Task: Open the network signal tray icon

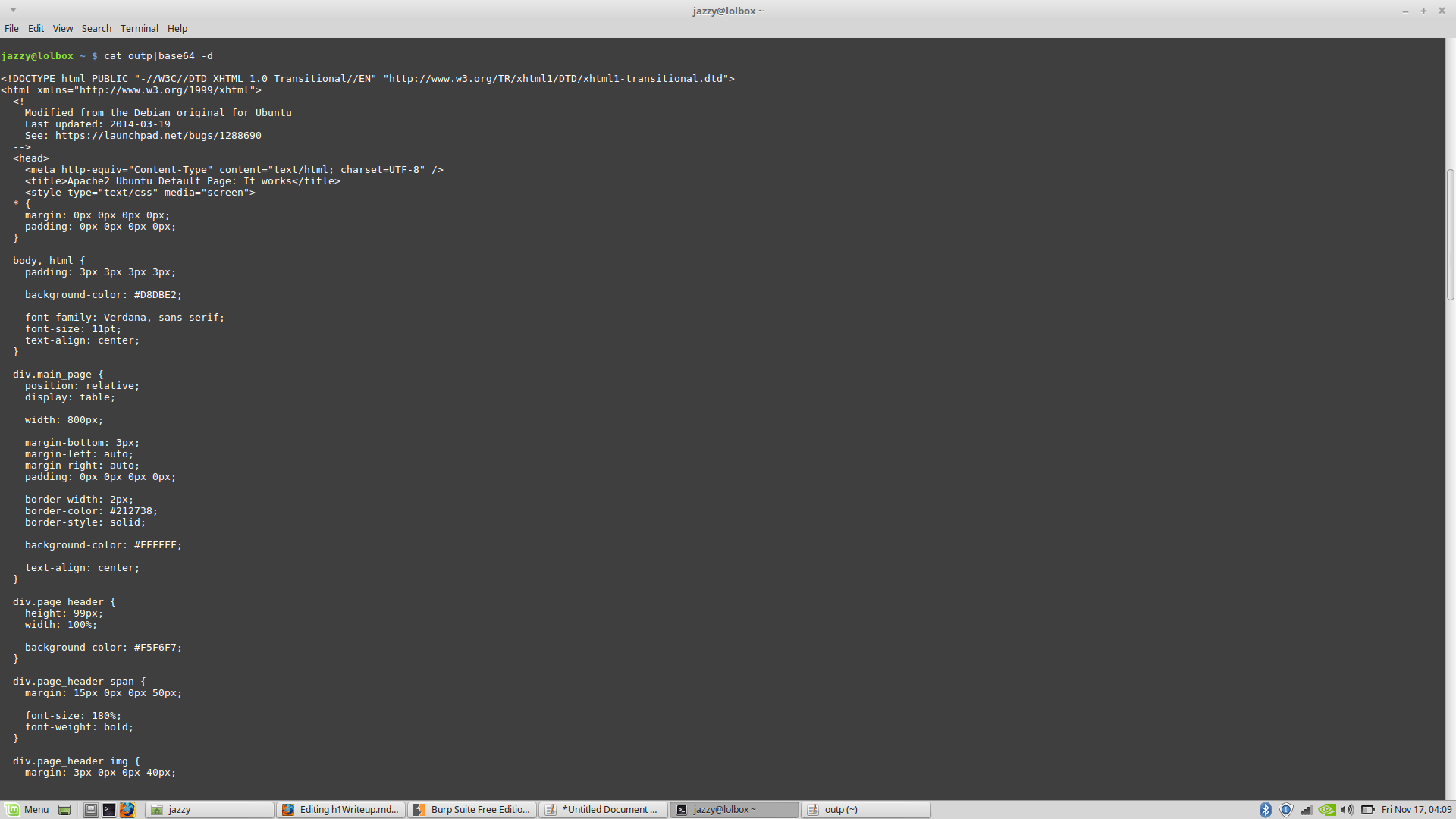Action: tap(1307, 810)
